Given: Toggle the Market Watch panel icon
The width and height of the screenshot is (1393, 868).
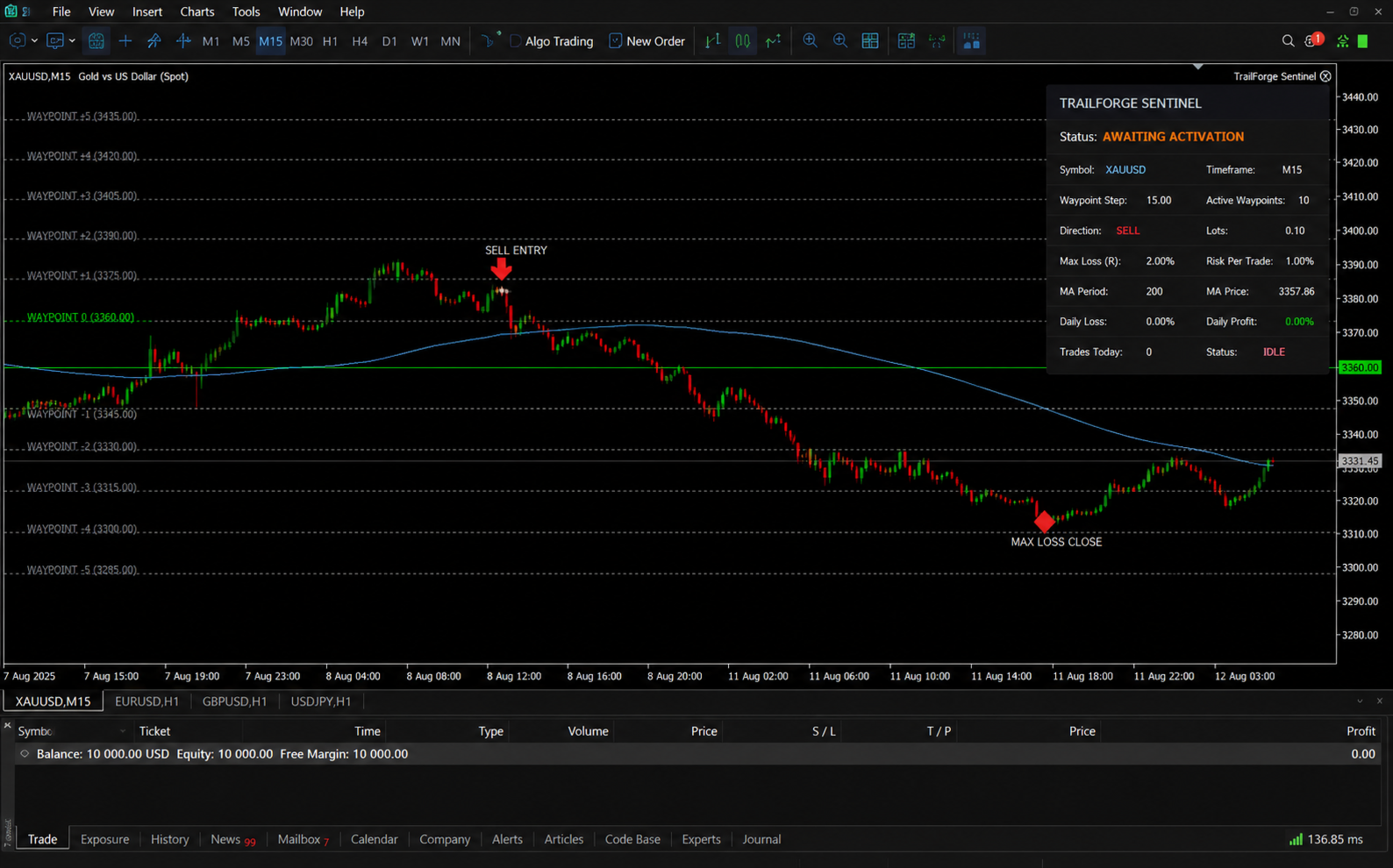Looking at the screenshot, I should (x=96, y=41).
